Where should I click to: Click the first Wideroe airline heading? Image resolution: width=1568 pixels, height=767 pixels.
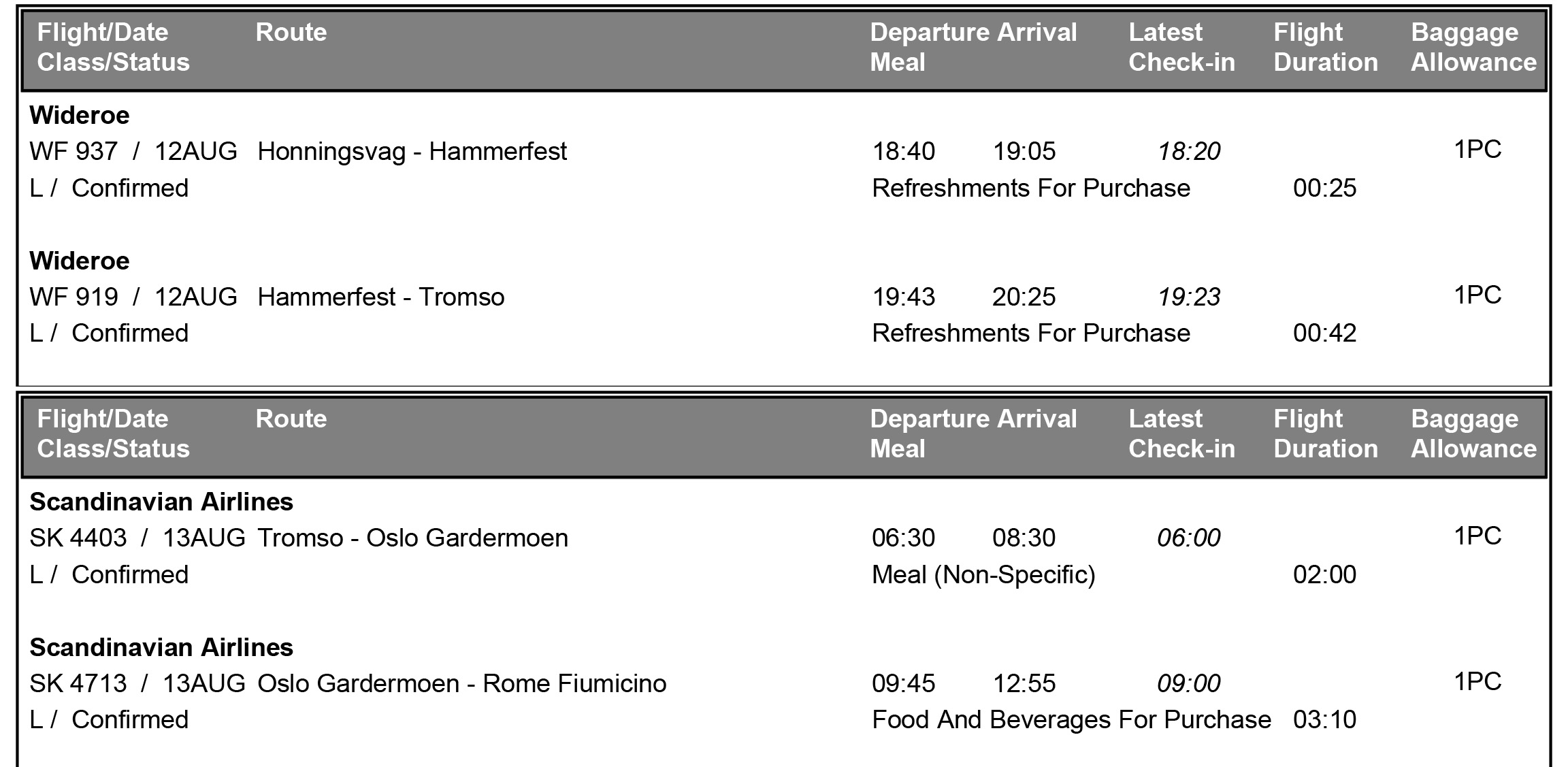(79, 115)
